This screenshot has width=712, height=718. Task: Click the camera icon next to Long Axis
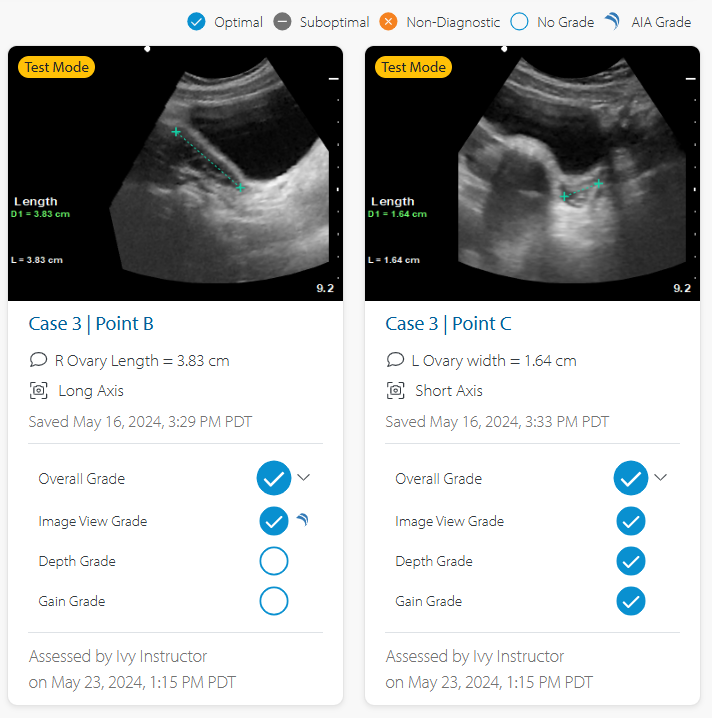tap(39, 391)
